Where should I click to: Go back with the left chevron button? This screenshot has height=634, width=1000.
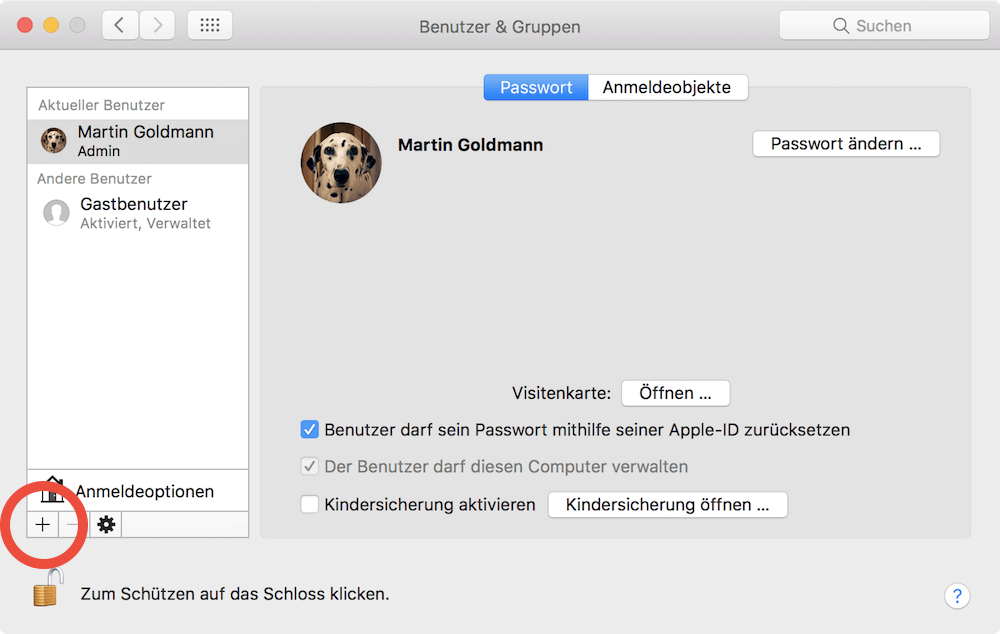point(120,26)
